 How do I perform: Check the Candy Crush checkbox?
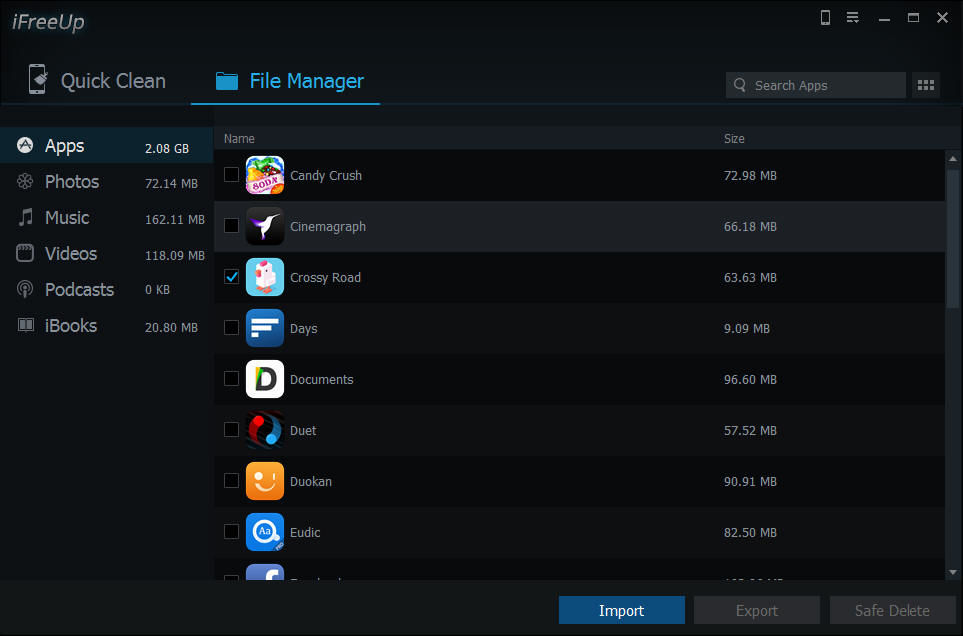pyautogui.click(x=232, y=175)
